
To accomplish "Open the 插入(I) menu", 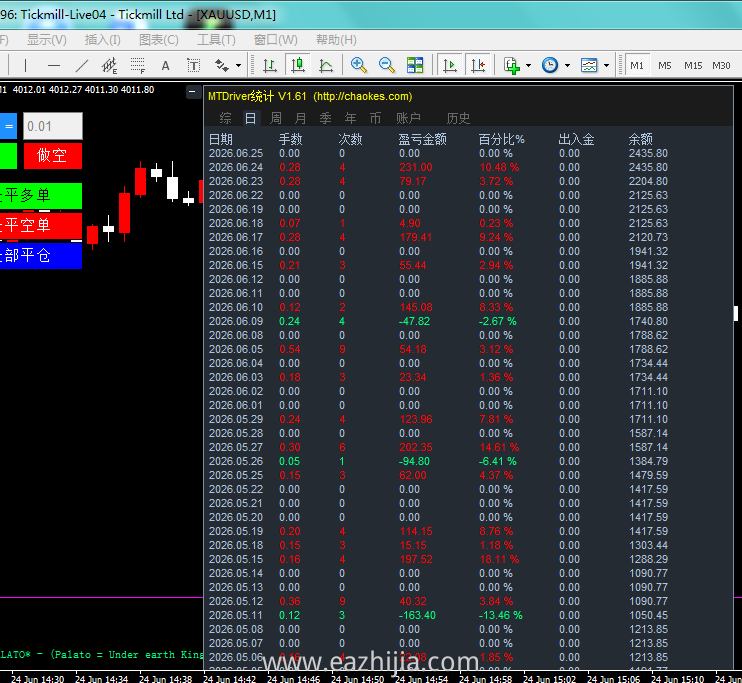I will tap(103, 40).
